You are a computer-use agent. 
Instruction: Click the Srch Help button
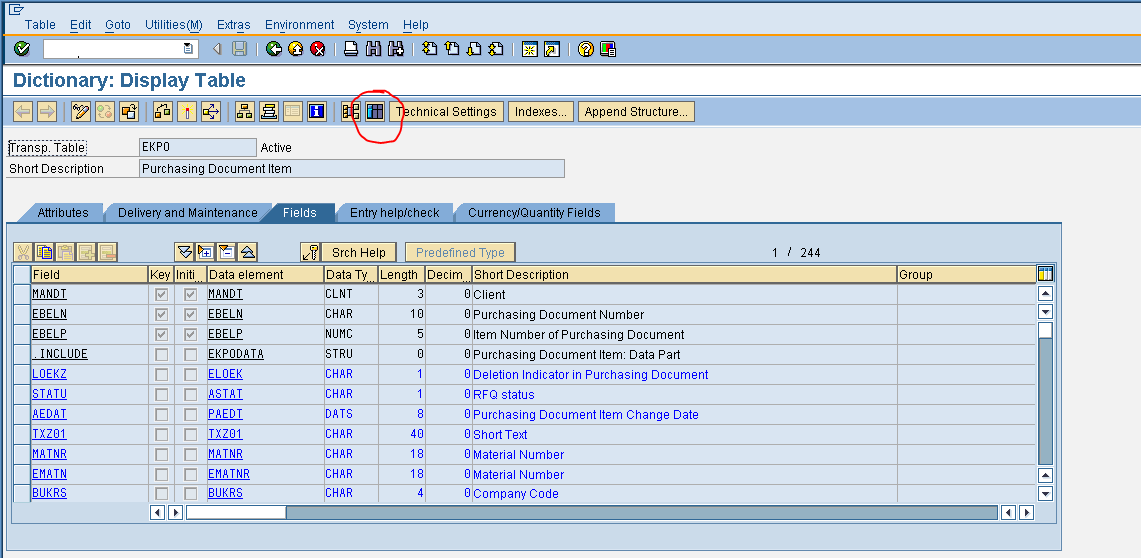pyautogui.click(x=359, y=252)
